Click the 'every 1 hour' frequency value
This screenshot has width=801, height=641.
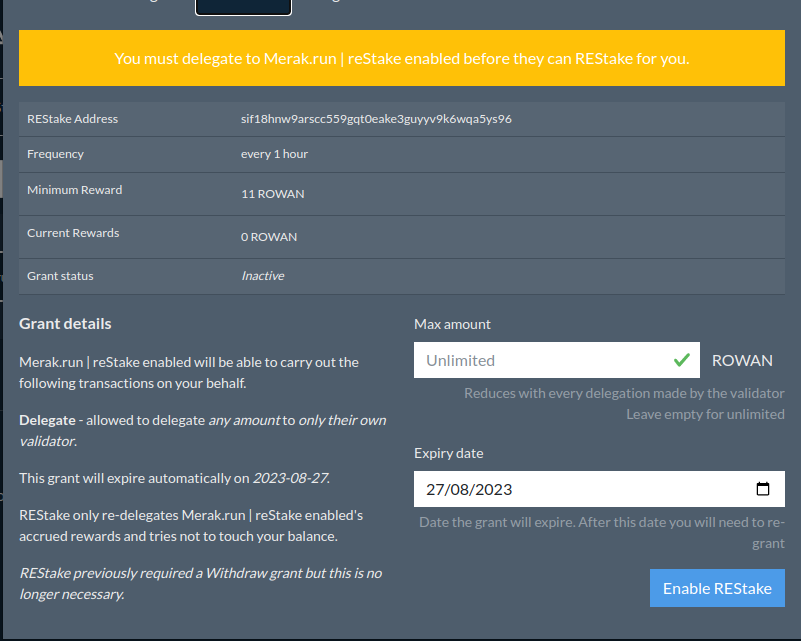coord(274,154)
